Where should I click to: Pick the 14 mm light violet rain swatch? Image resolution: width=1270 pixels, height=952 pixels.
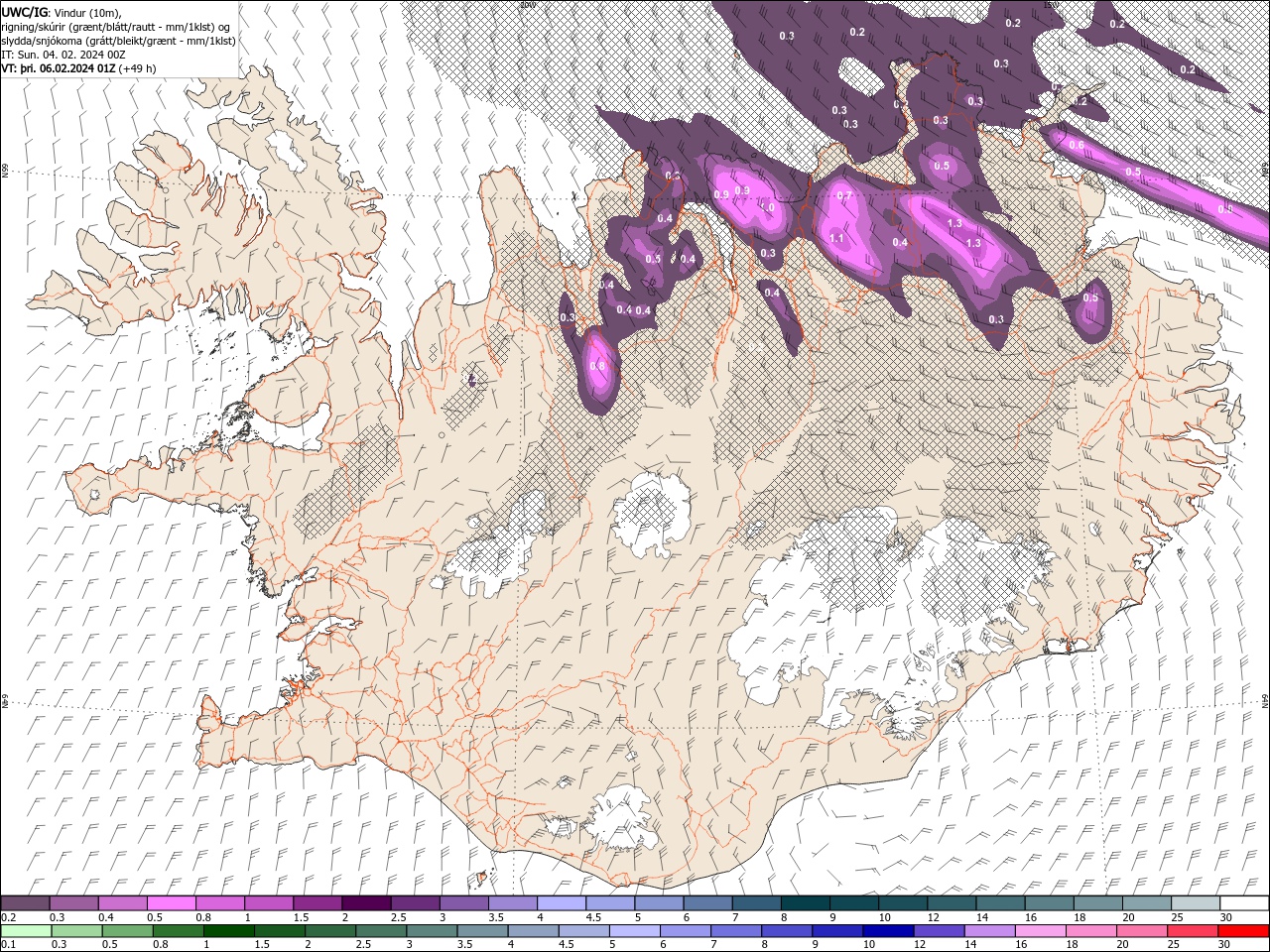coord(988,930)
